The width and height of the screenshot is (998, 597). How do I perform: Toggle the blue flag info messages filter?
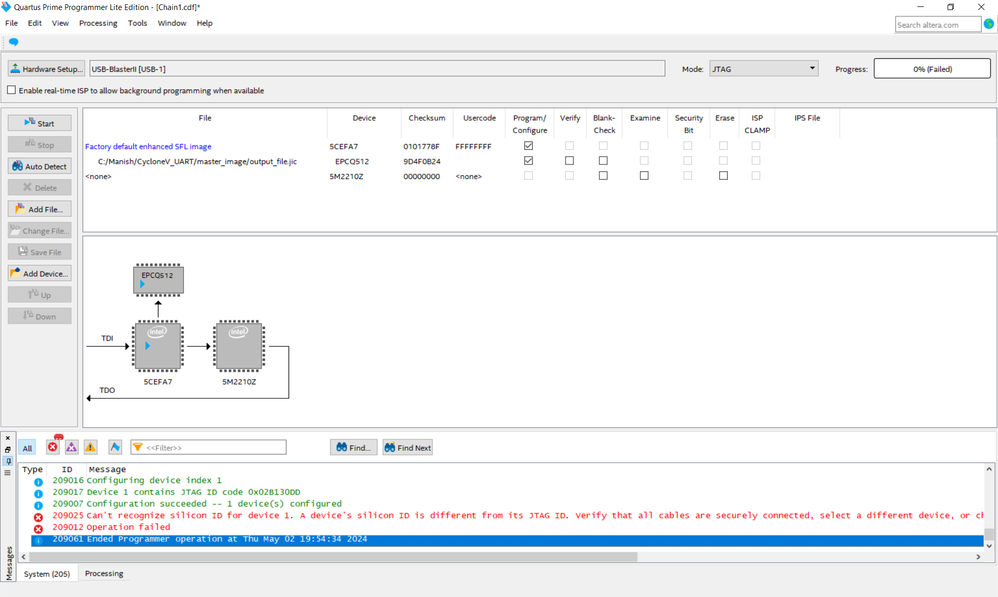[115, 447]
